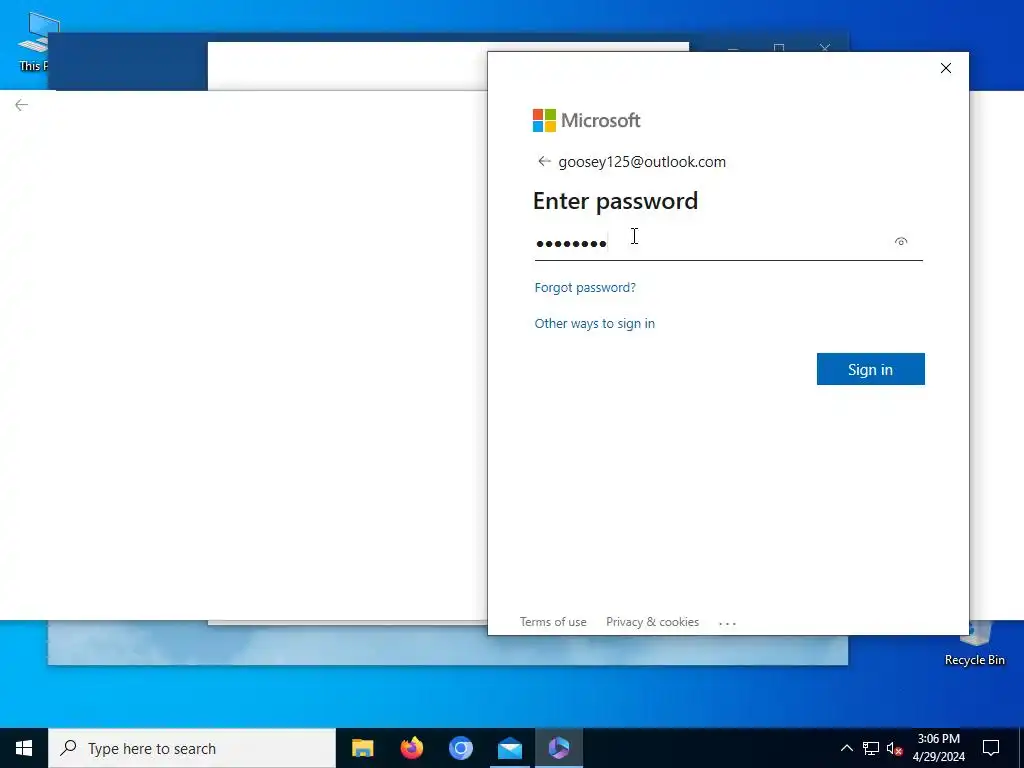
Task: Select the Clipchamp taskbar icon
Action: pos(558,748)
